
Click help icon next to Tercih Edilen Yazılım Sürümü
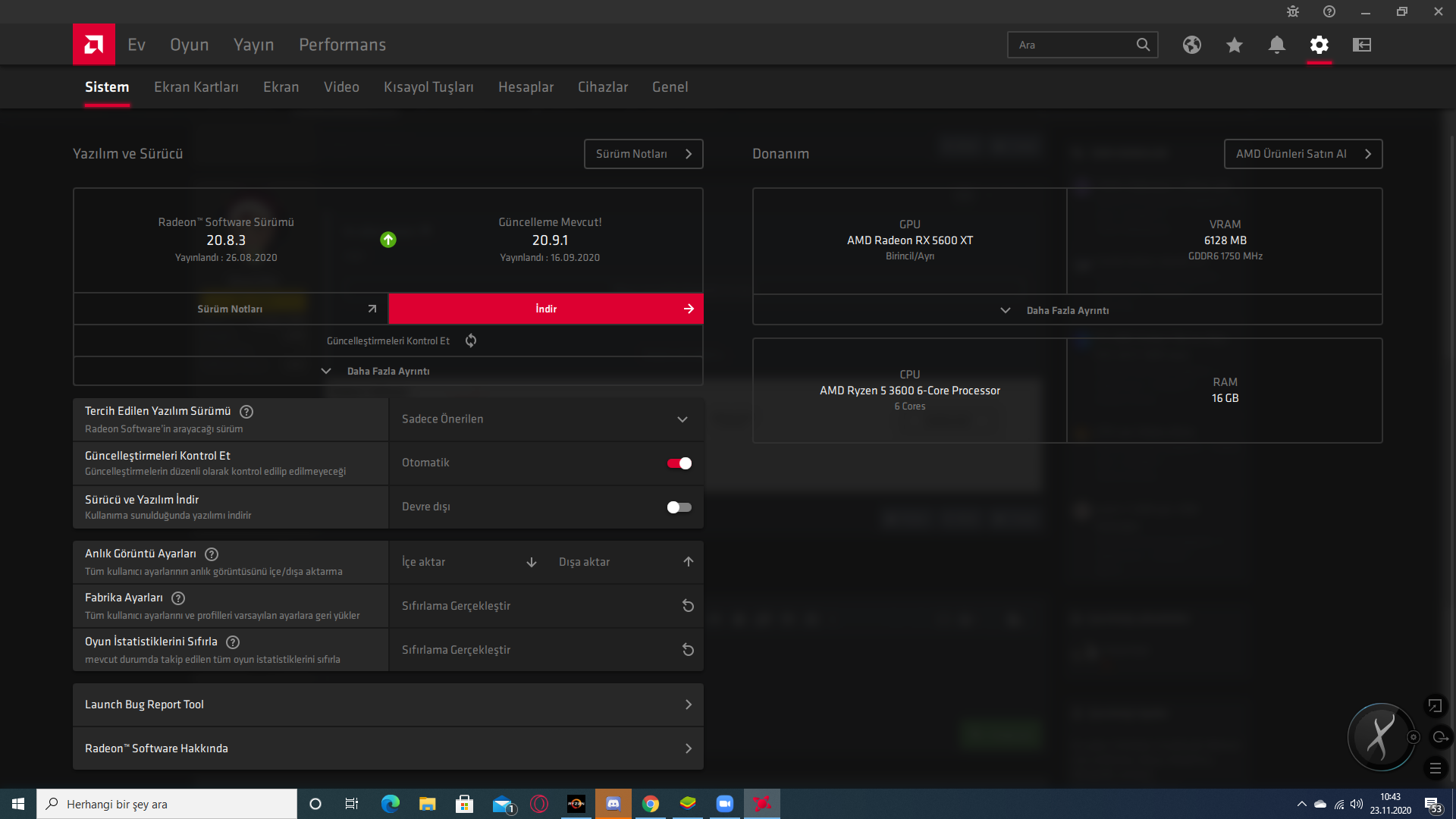246,412
